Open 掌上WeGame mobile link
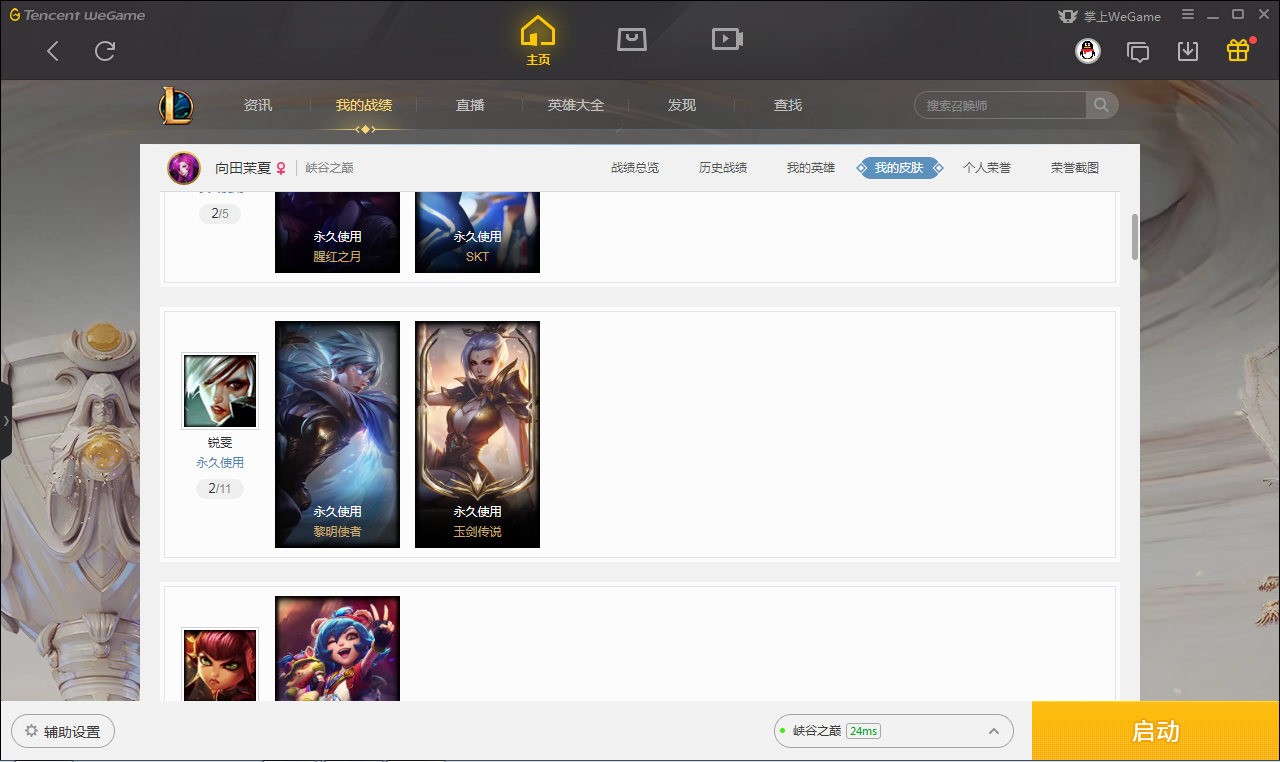Image resolution: width=1280 pixels, height=762 pixels. pos(1109,16)
